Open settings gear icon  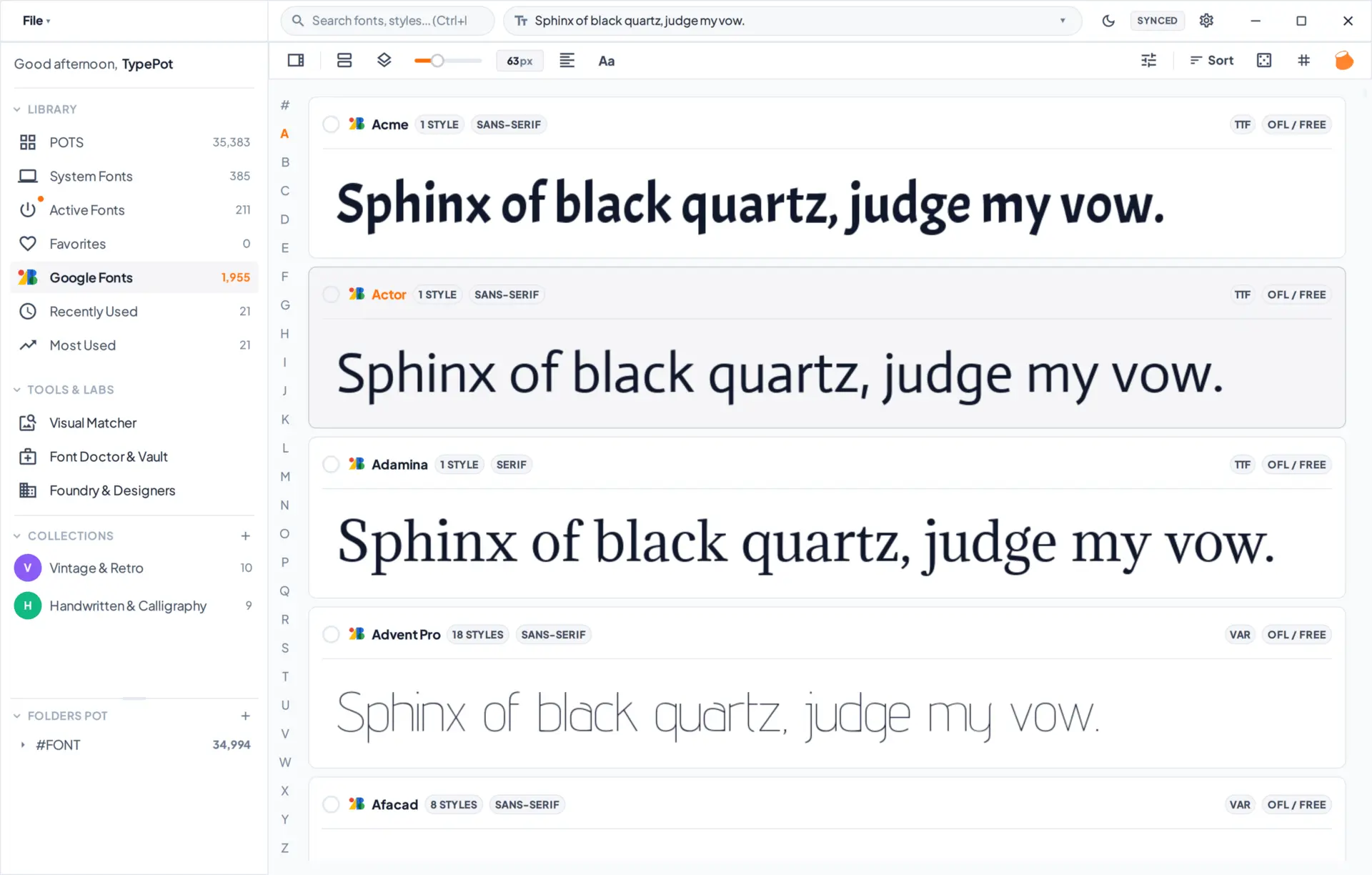pos(1206,21)
